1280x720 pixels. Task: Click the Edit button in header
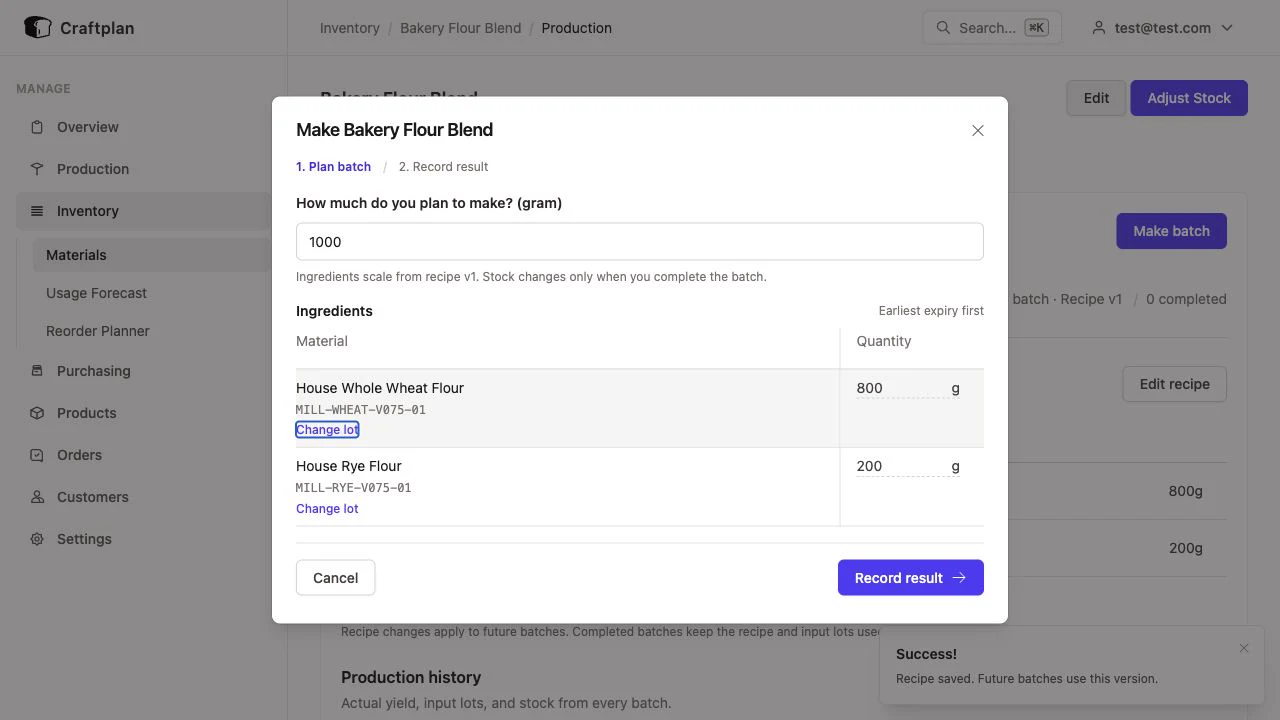point(1096,98)
